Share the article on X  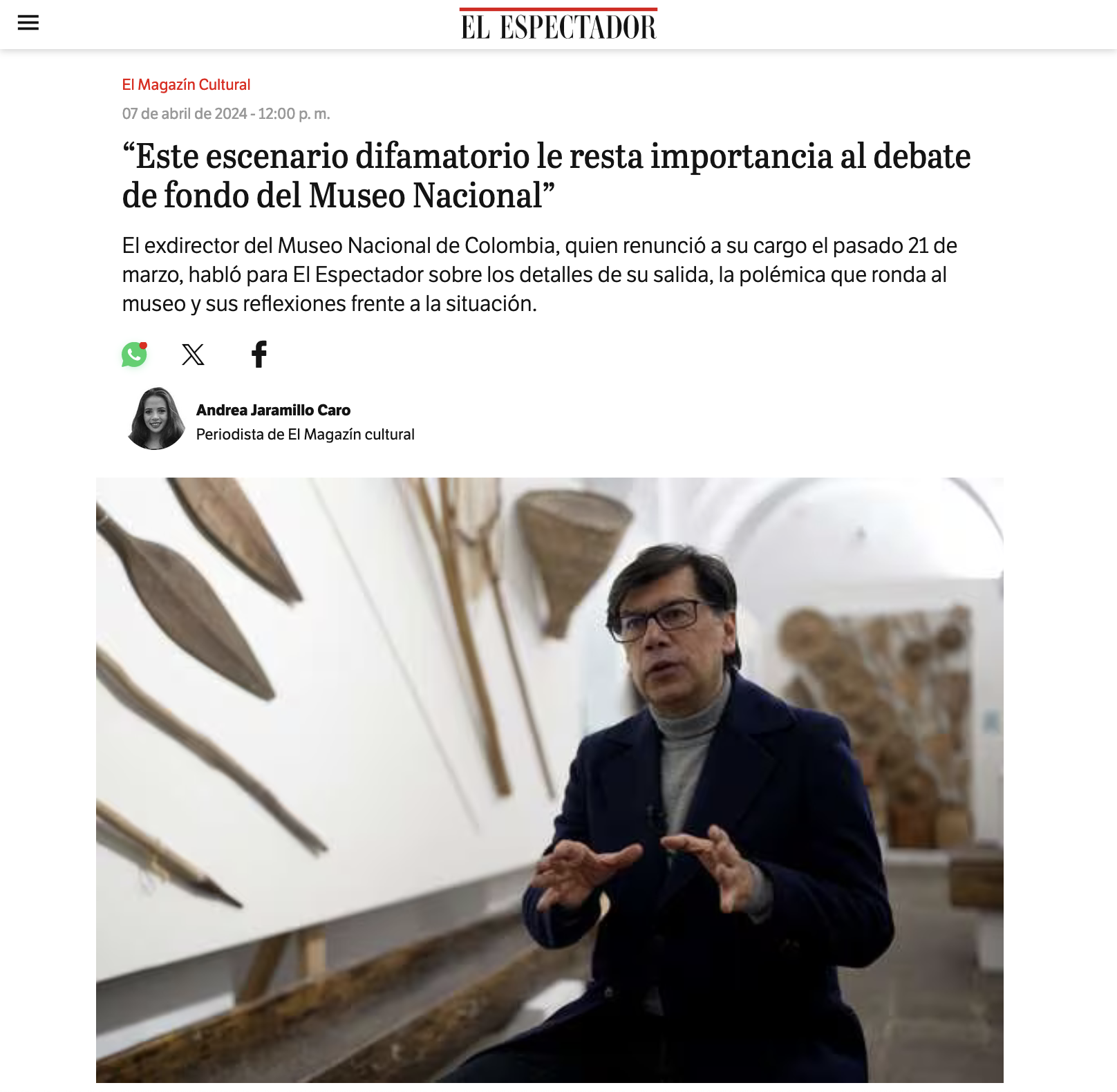pos(193,355)
